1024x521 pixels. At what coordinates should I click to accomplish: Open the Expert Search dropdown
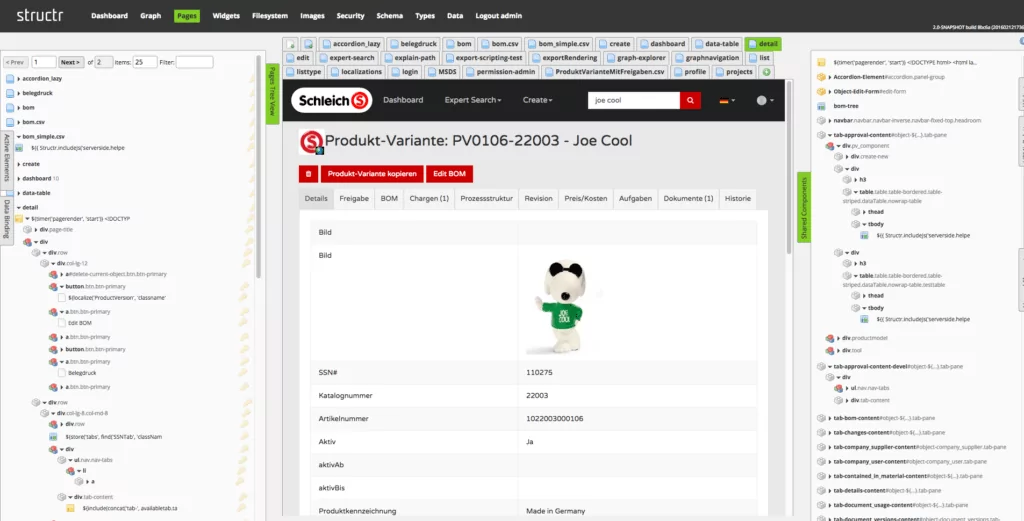473,101
